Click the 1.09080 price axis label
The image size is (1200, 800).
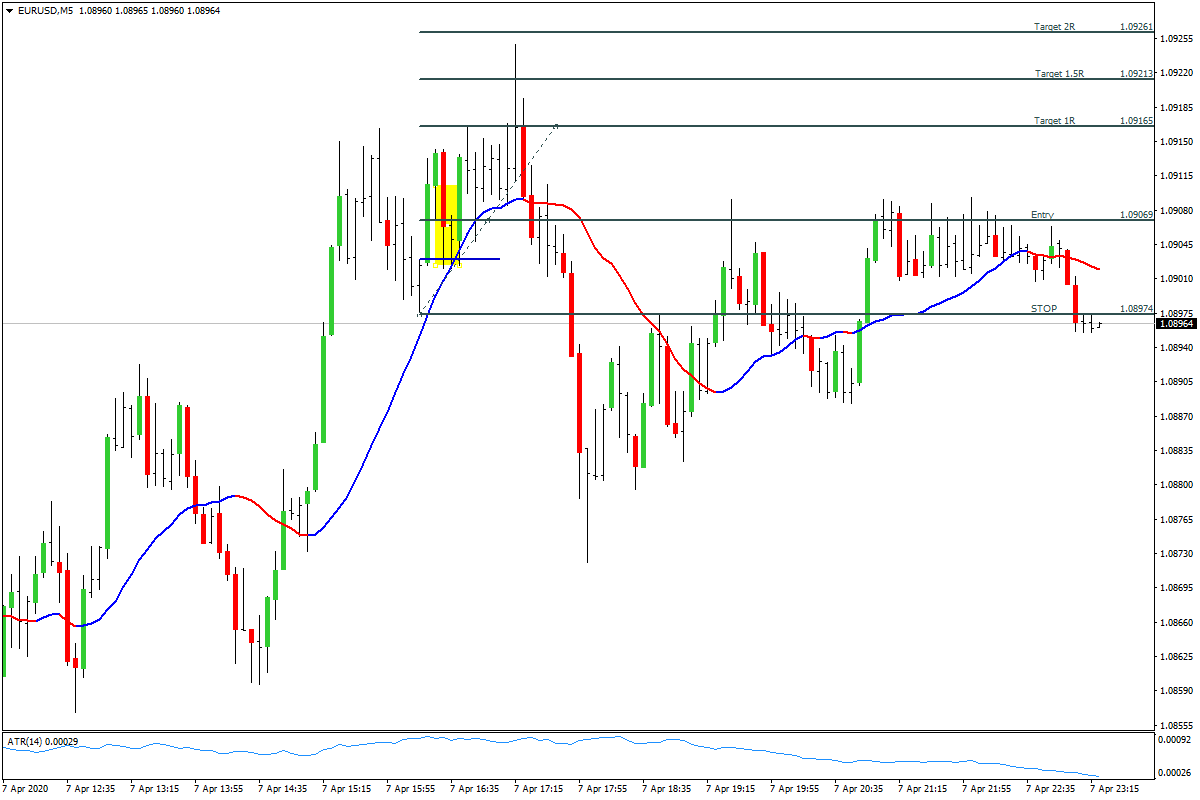coord(1177,210)
